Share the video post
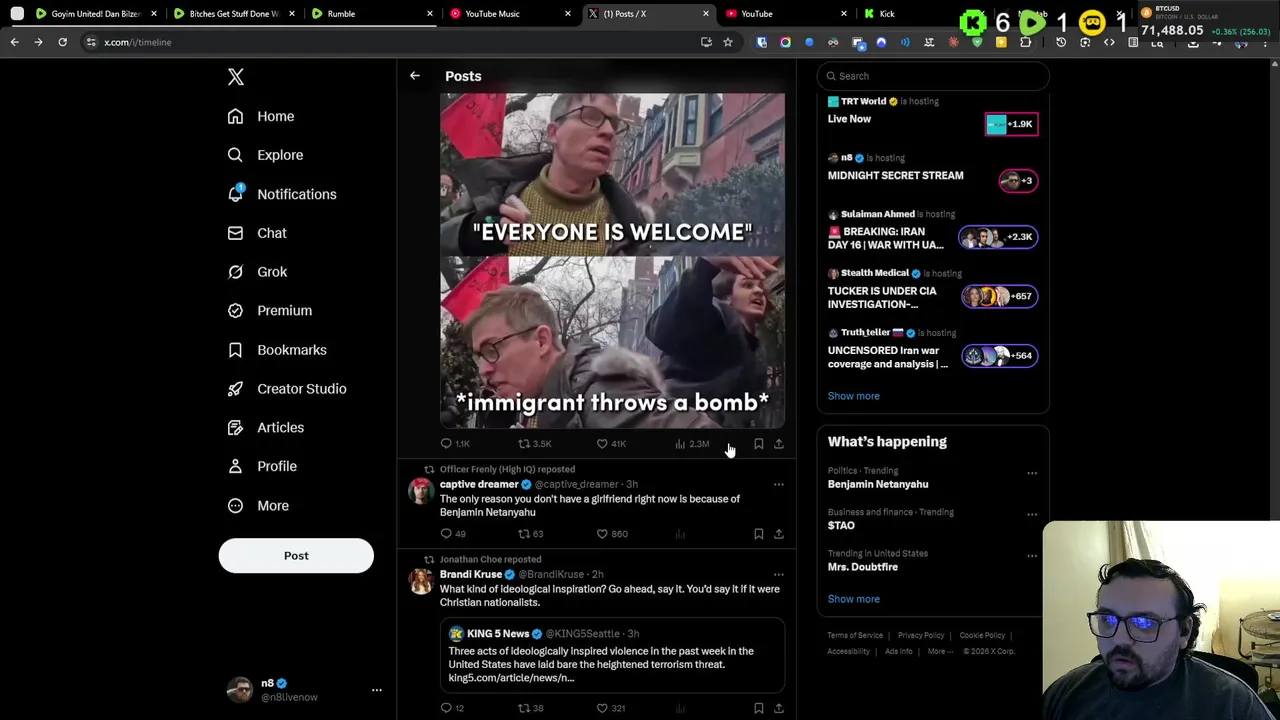 tap(779, 444)
